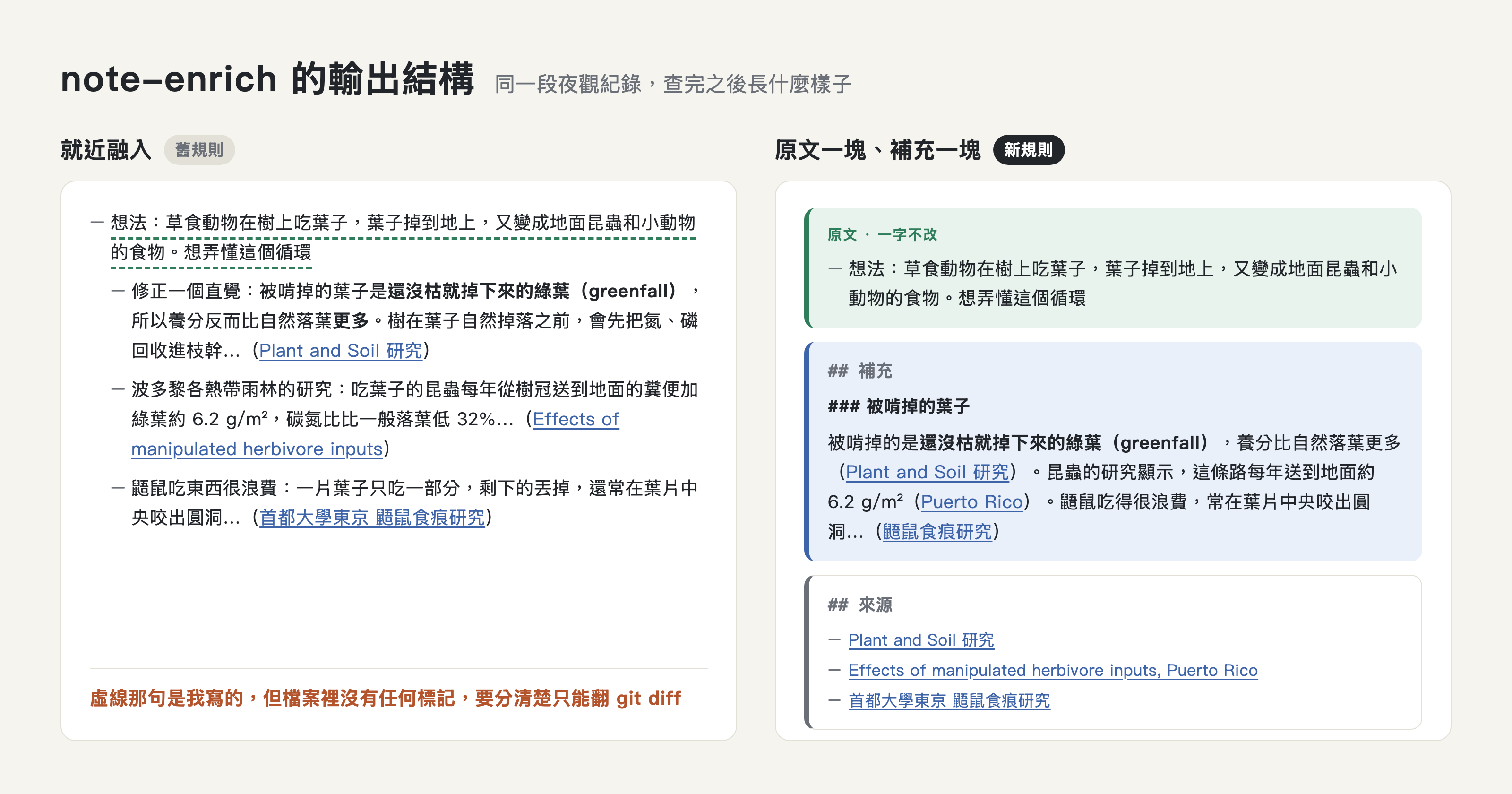The height and width of the screenshot is (794, 1512).
Task: Open Plant and Soil 研究 link under 來源
Action: click(x=921, y=639)
